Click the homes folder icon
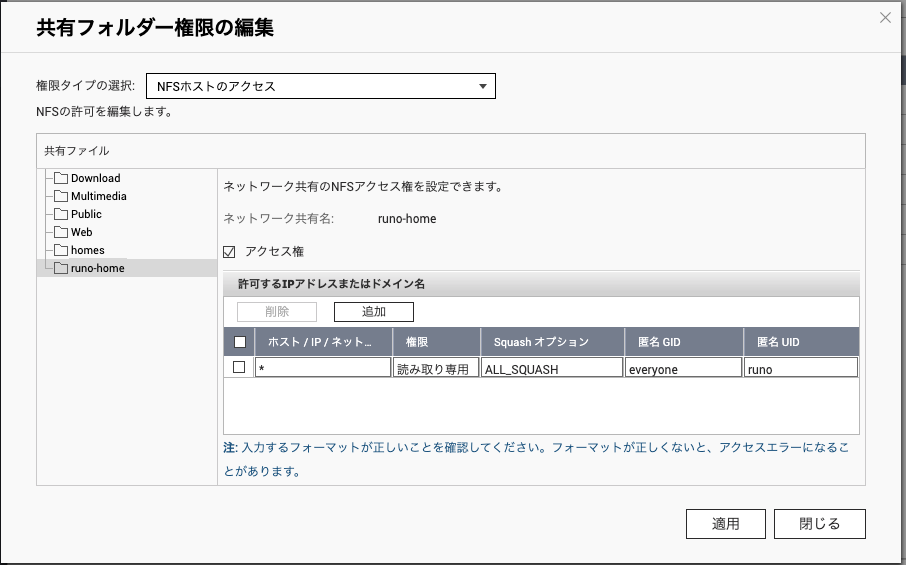Screen dimensions: 906x565 [61, 250]
